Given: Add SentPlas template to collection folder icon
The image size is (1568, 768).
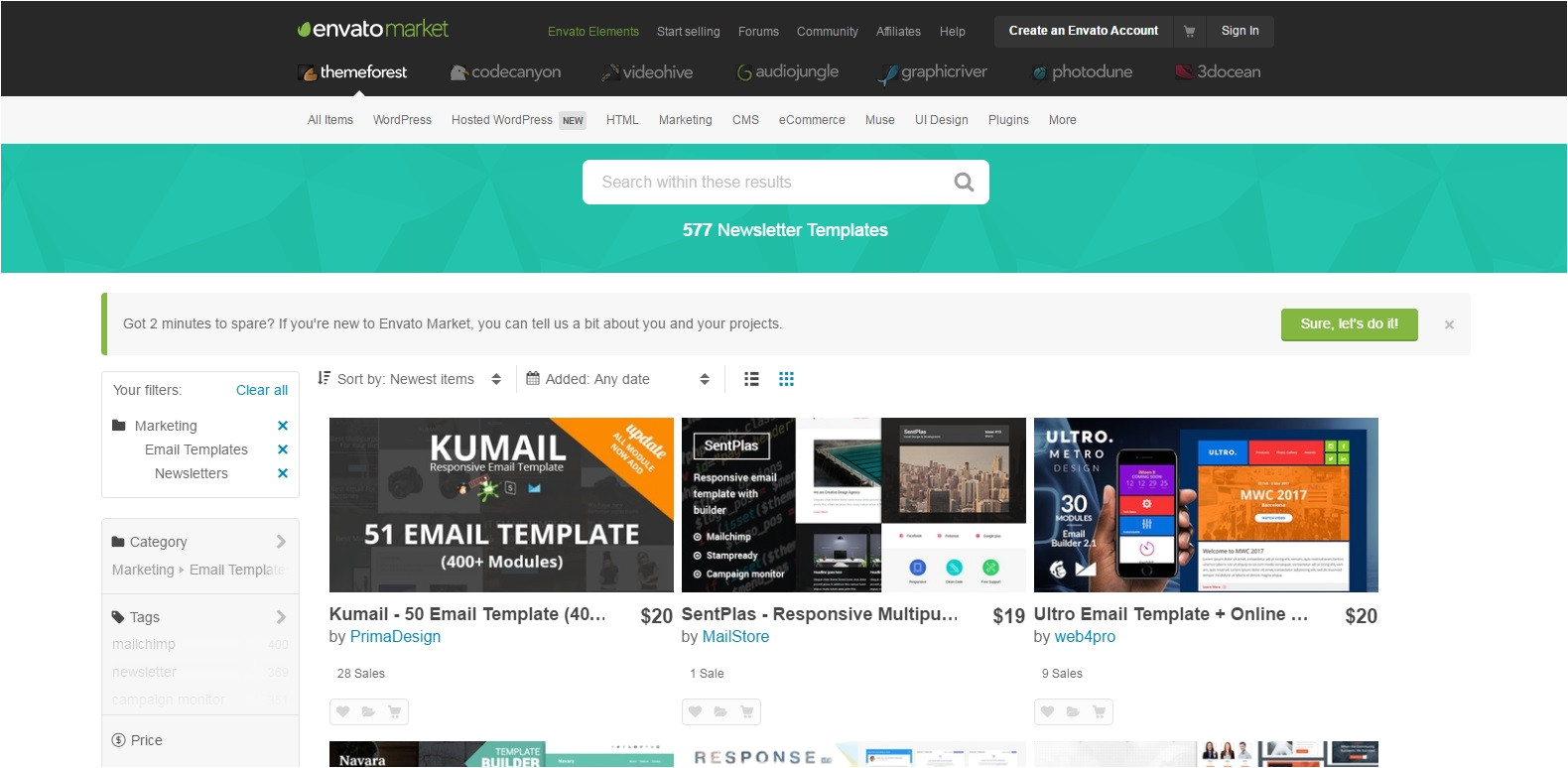Looking at the screenshot, I should 720,711.
